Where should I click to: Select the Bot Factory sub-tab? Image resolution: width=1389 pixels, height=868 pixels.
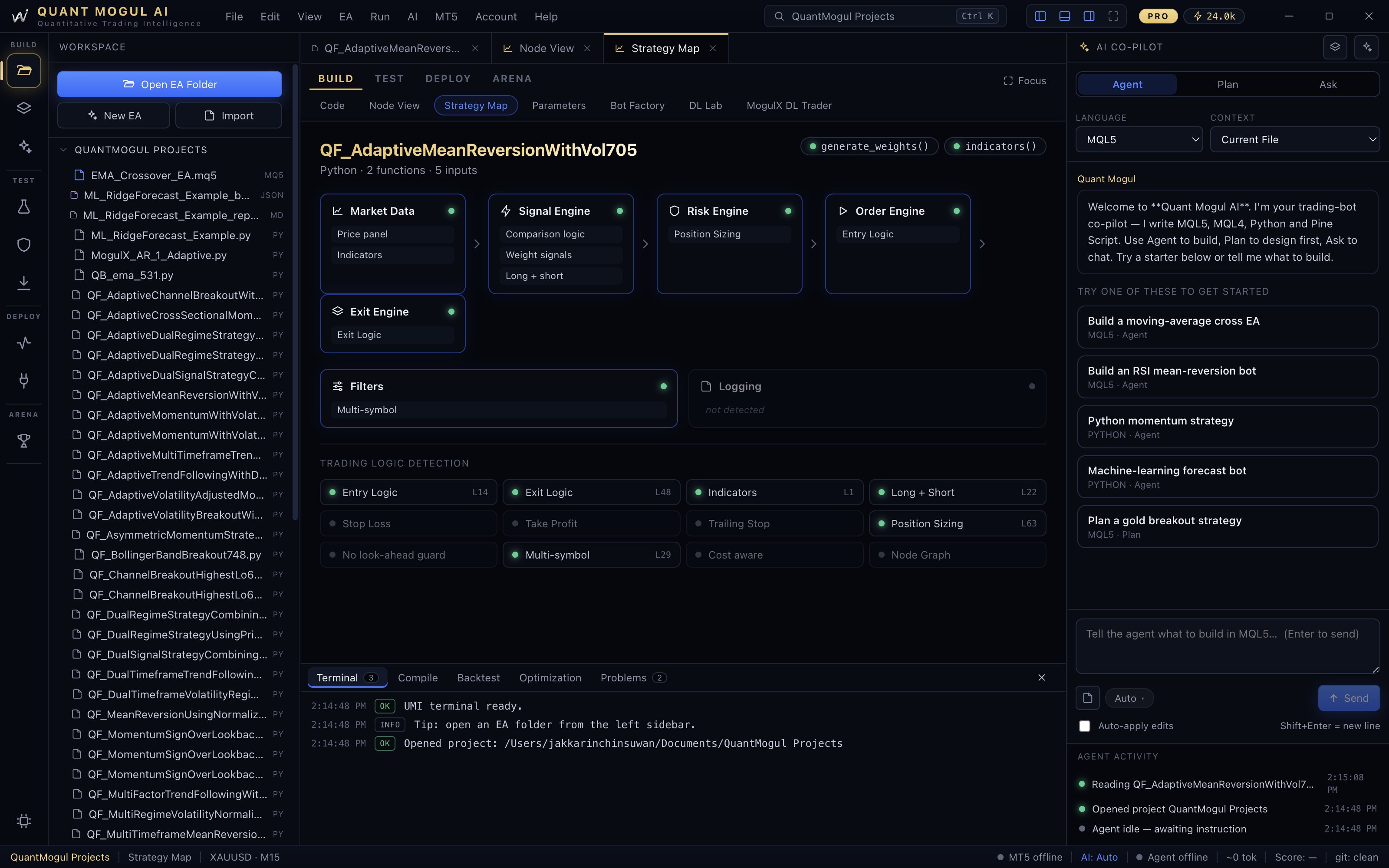tap(637, 105)
